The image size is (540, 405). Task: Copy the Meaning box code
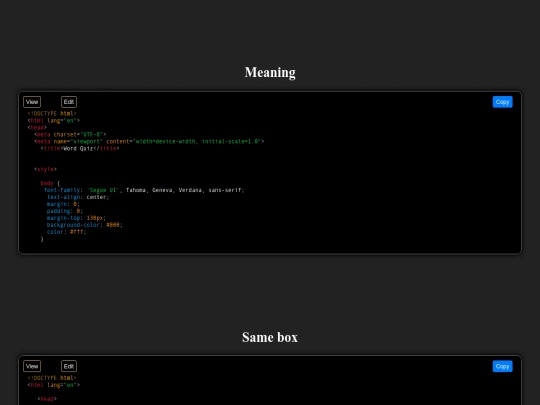pos(502,102)
